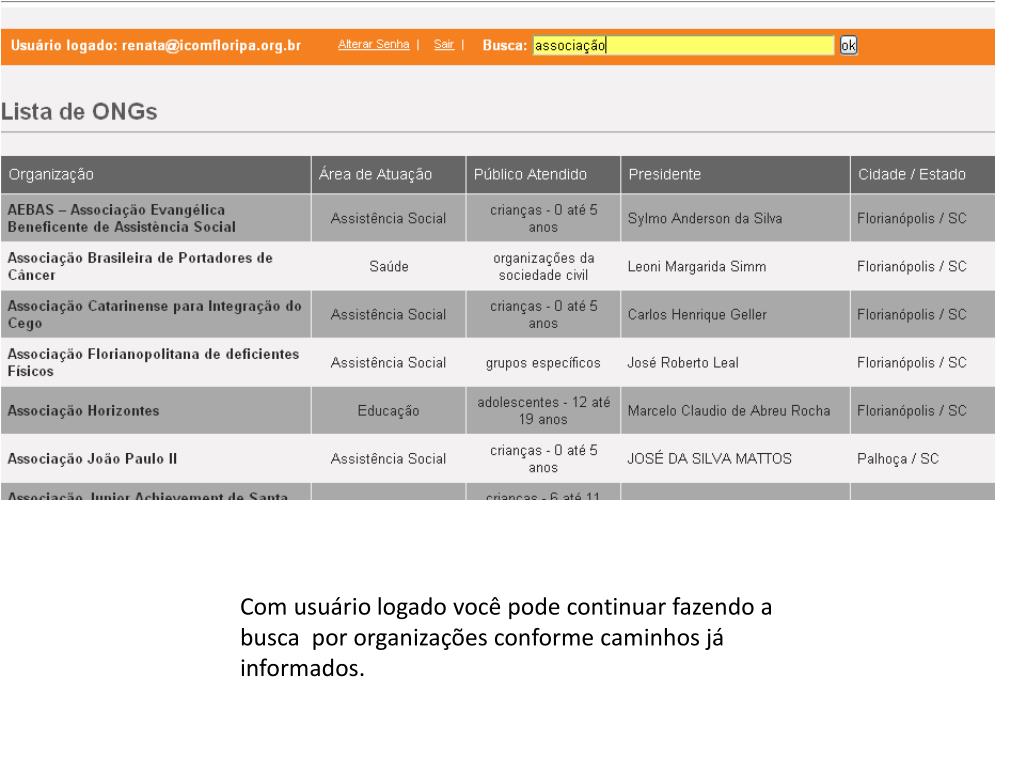
Task: Select Assistência Social cell in AEBAS row
Action: [x=388, y=218]
